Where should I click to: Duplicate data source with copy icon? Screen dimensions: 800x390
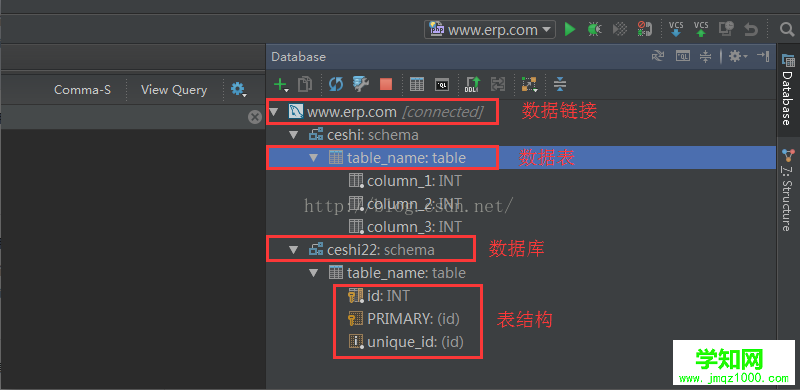(305, 84)
